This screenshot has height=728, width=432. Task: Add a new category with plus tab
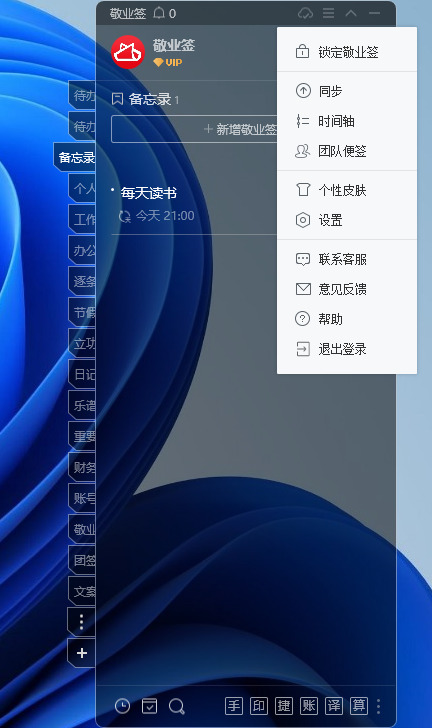82,653
